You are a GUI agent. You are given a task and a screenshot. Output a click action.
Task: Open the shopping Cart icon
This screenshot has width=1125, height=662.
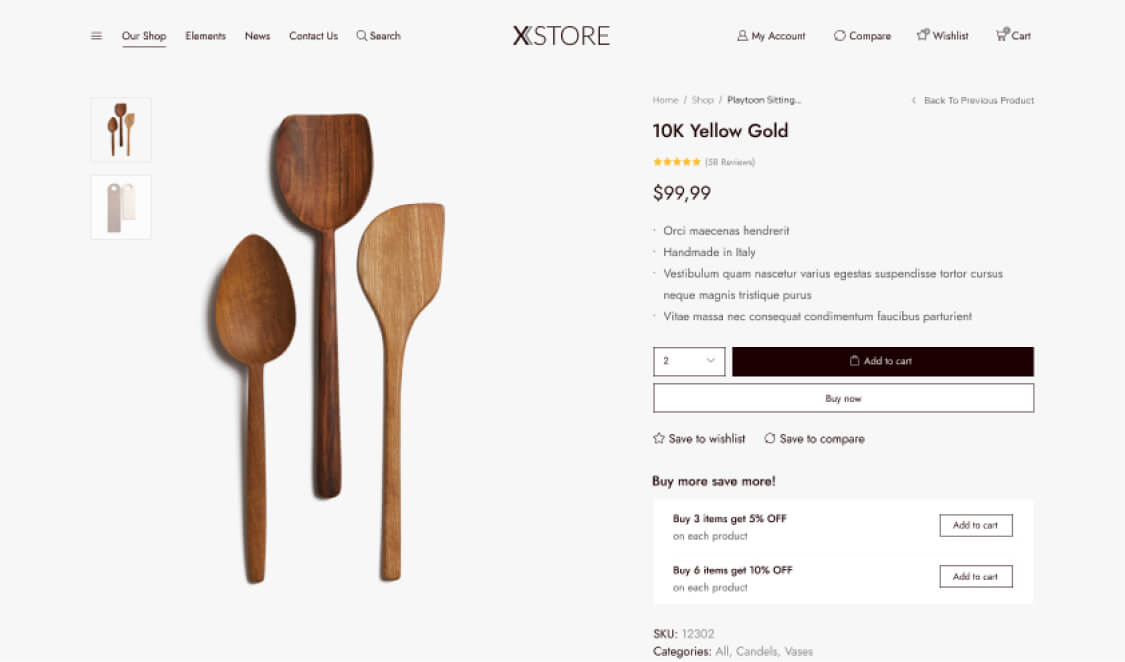[x=1001, y=35]
